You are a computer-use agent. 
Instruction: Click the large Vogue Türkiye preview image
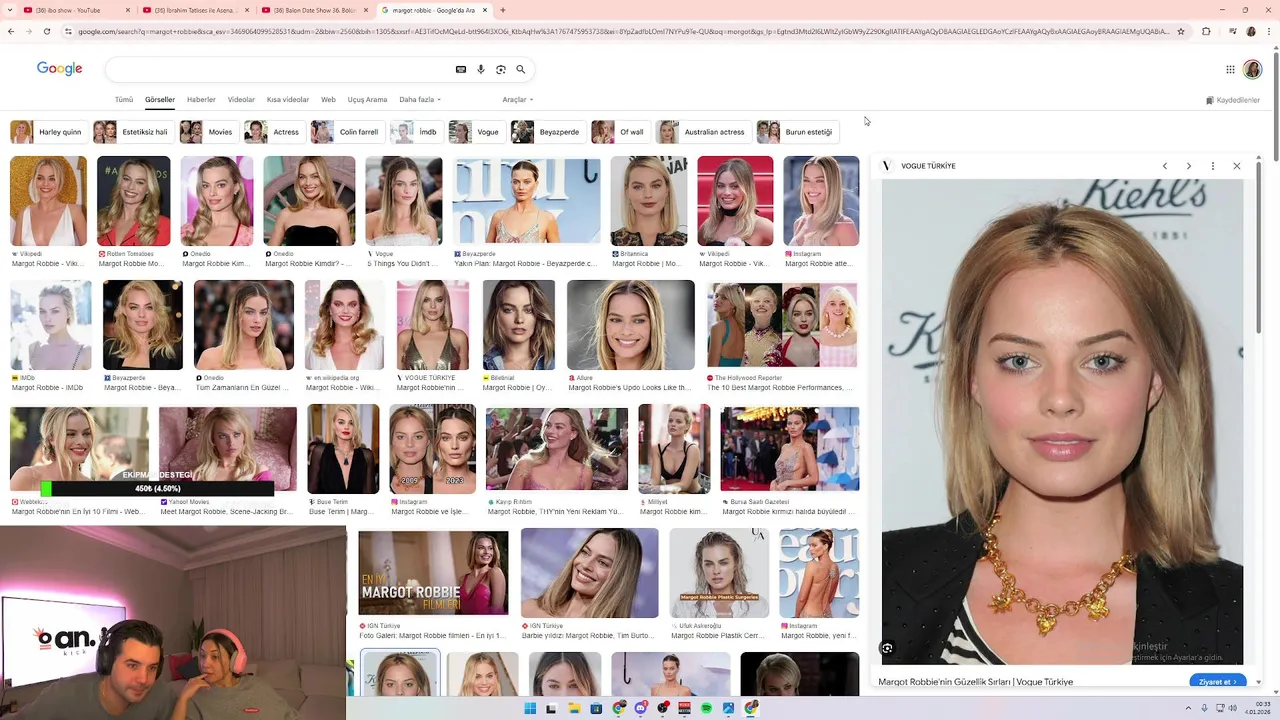coord(1062,421)
